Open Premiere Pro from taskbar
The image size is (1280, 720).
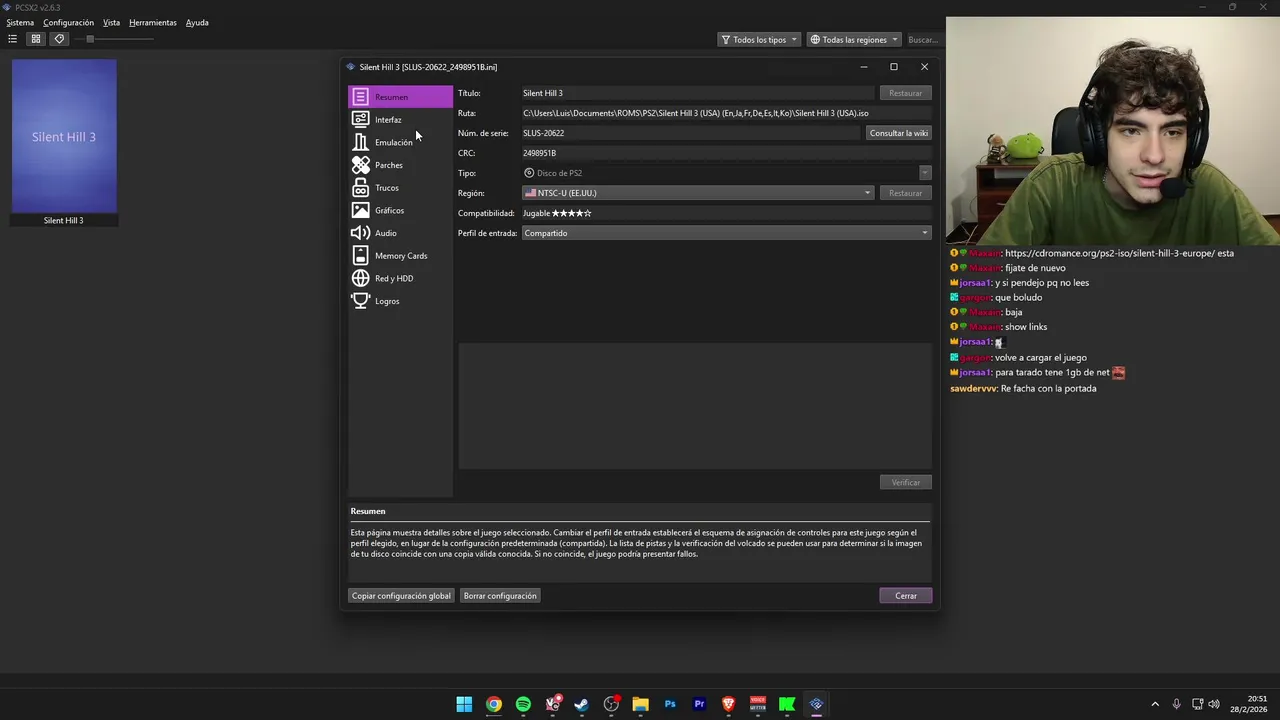pos(699,704)
